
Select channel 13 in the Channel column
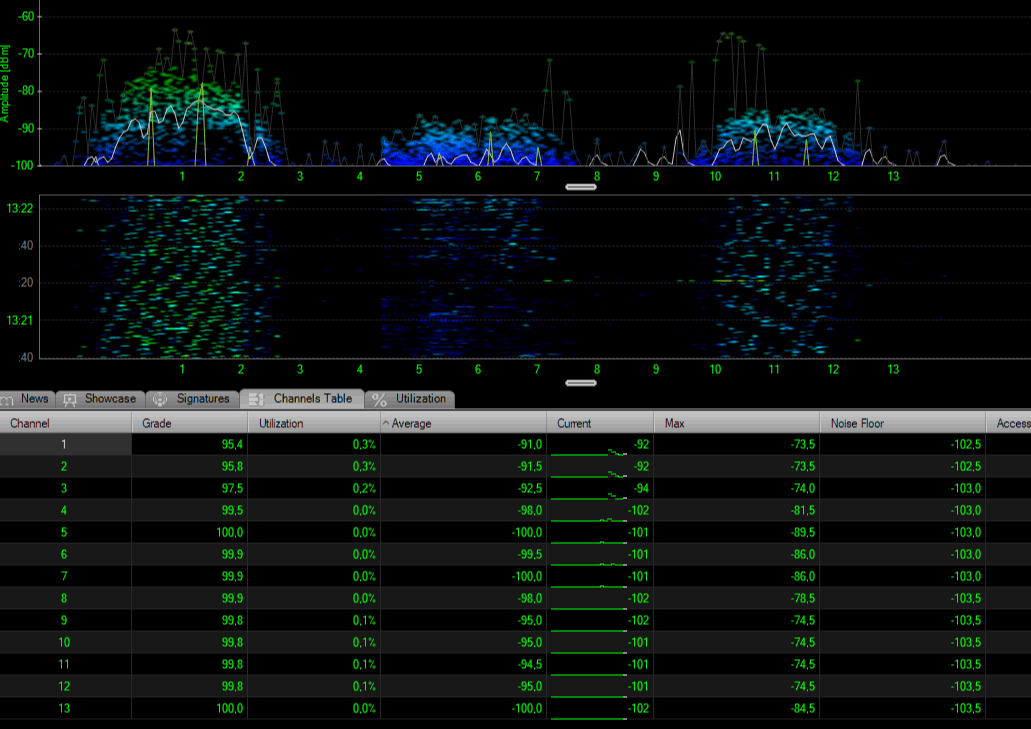pos(66,709)
